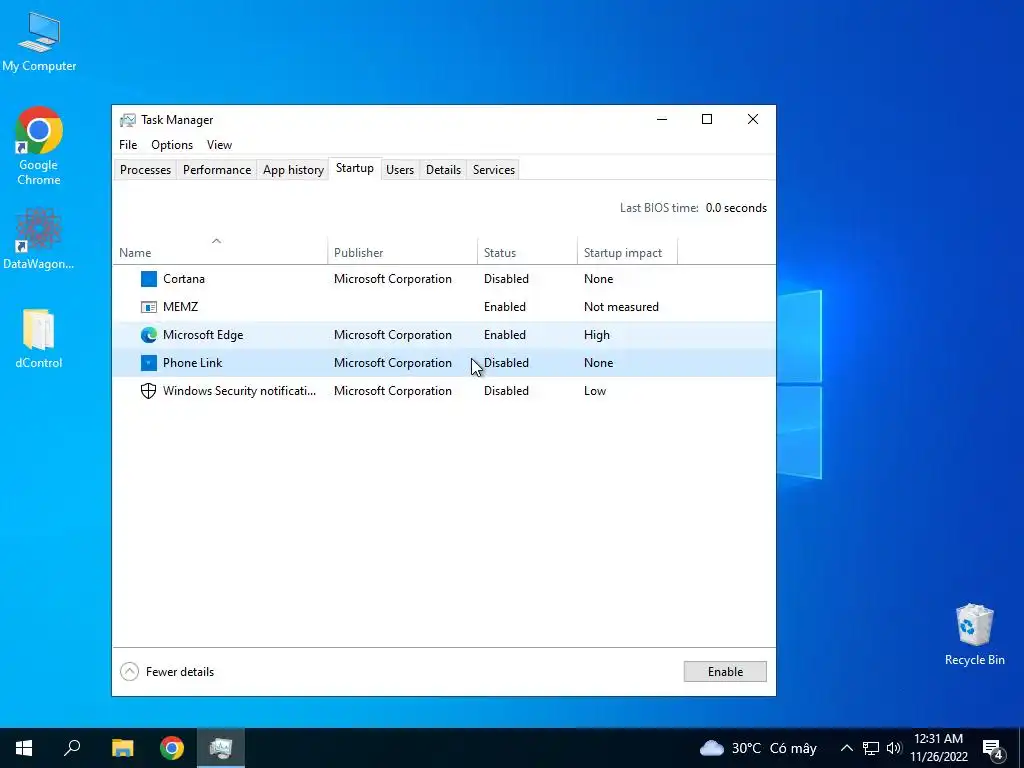Switch to the Details tab

point(443,170)
